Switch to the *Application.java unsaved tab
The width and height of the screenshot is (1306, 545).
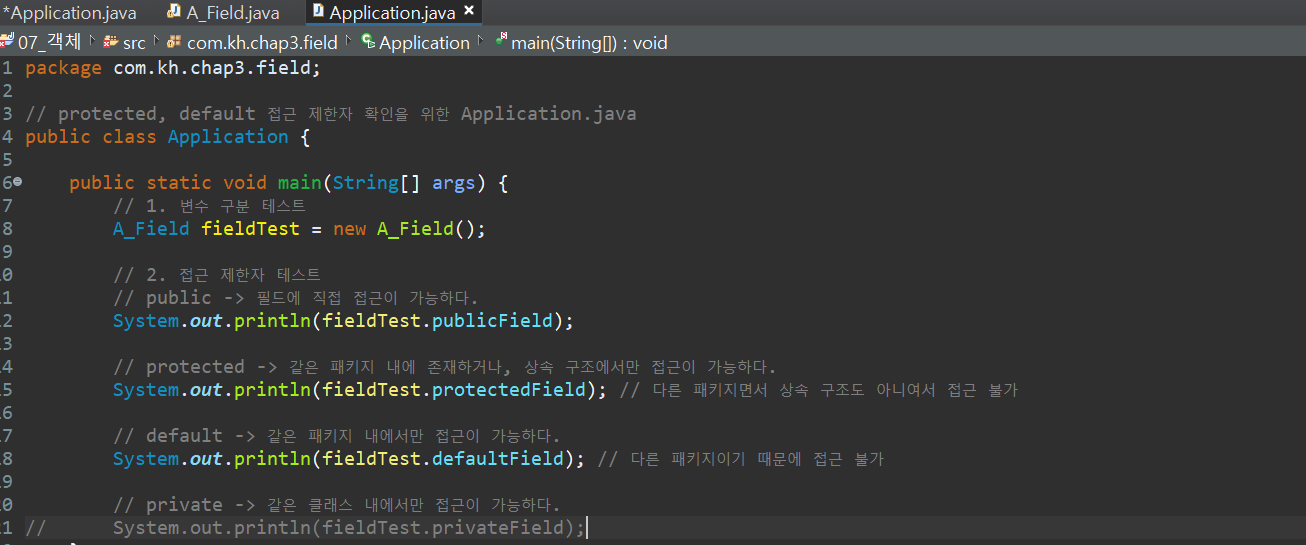click(68, 13)
